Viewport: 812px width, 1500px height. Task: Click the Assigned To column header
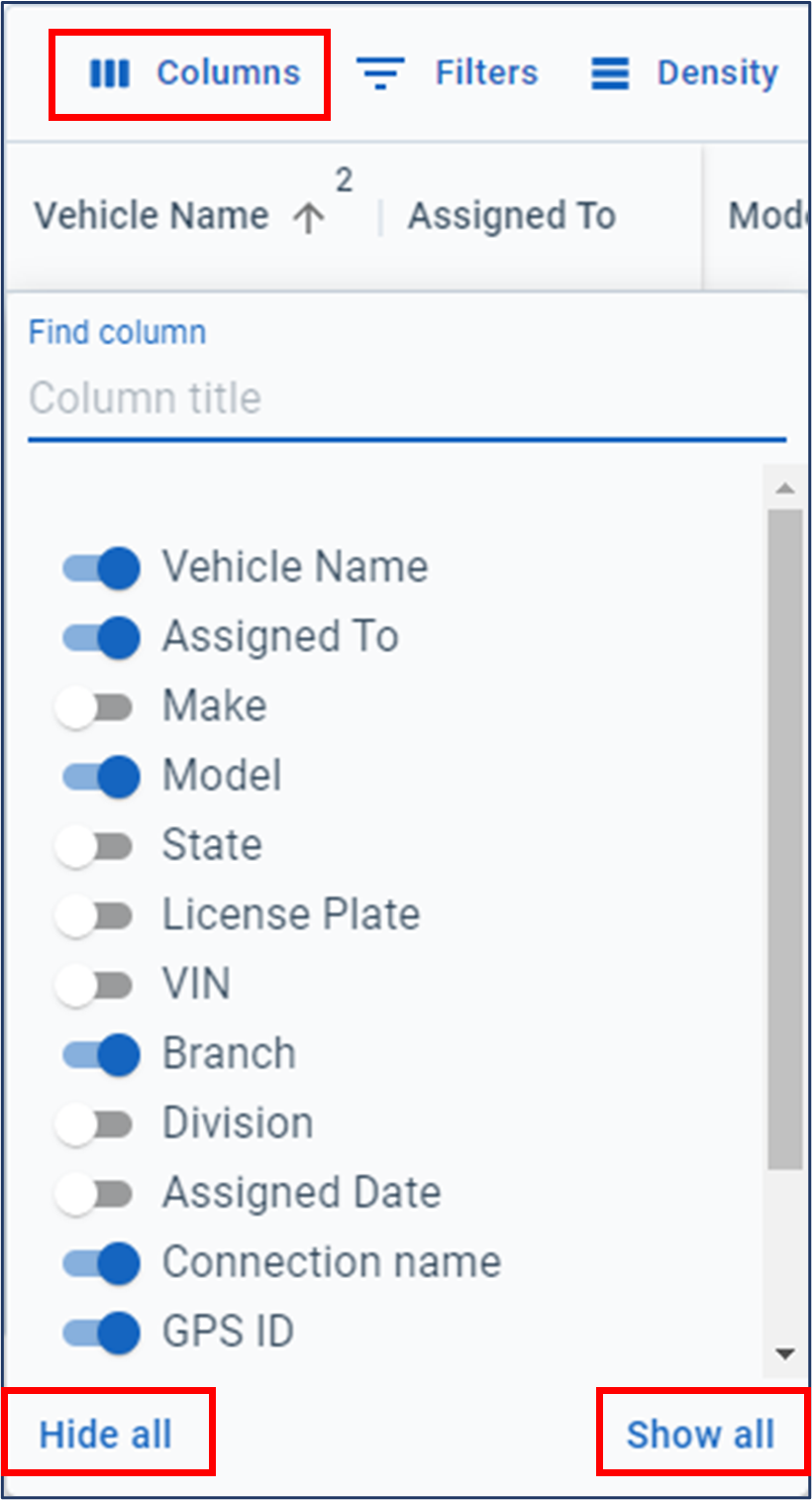coord(512,215)
